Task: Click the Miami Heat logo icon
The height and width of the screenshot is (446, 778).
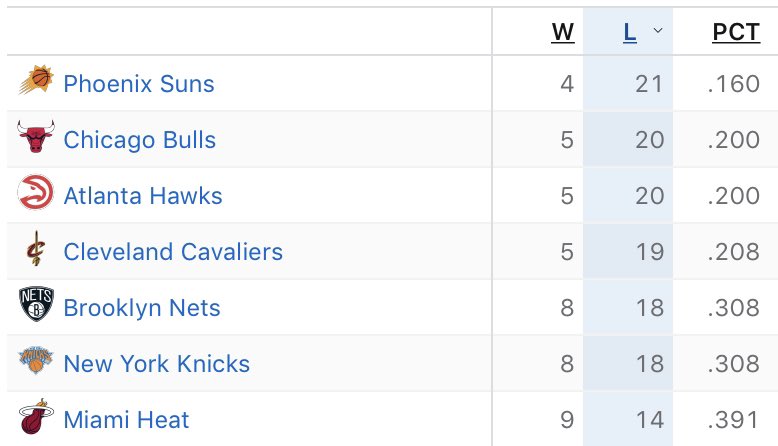Action: pyautogui.click(x=36, y=417)
